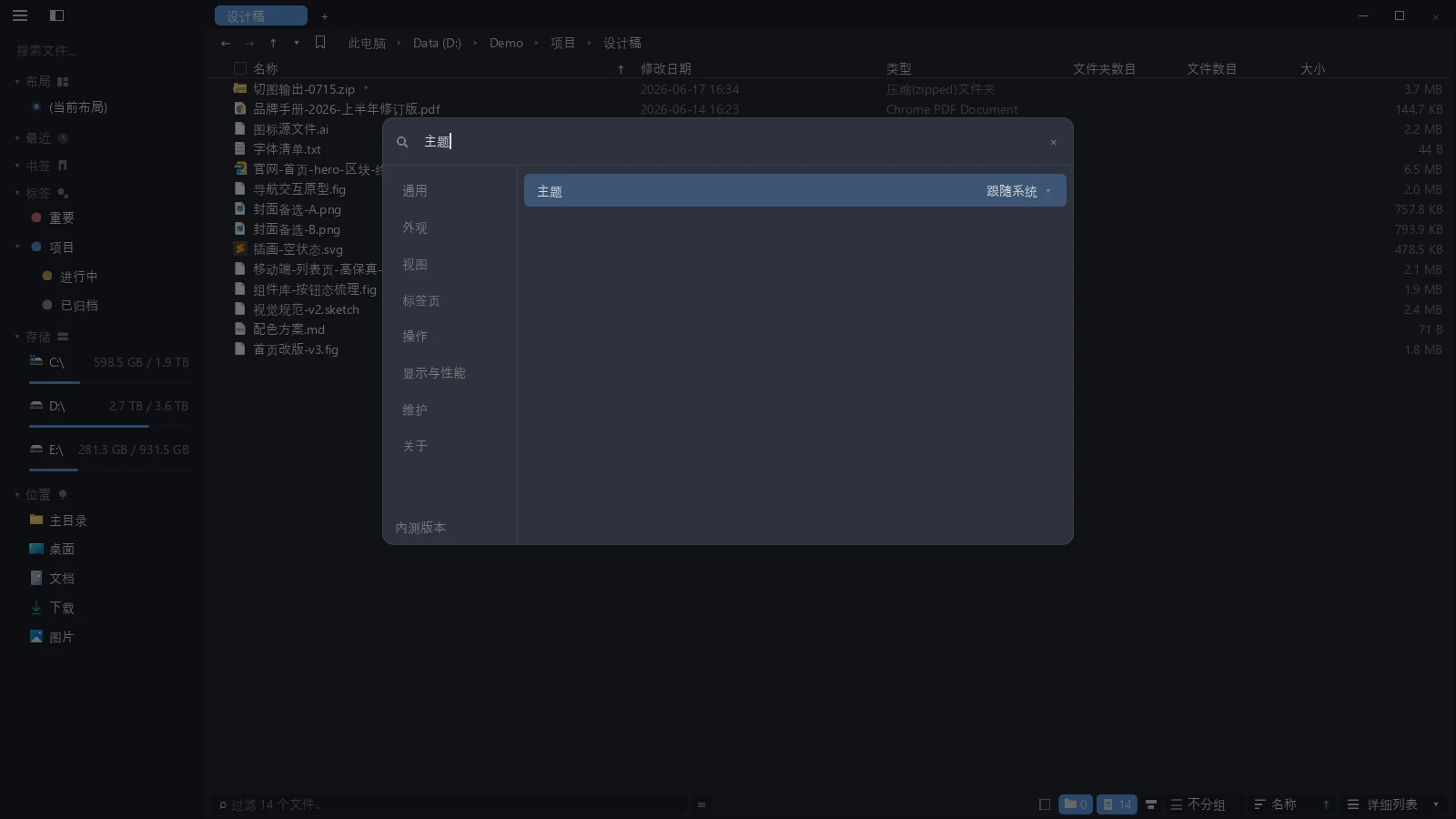Add a new tab with plus

pyautogui.click(x=325, y=16)
